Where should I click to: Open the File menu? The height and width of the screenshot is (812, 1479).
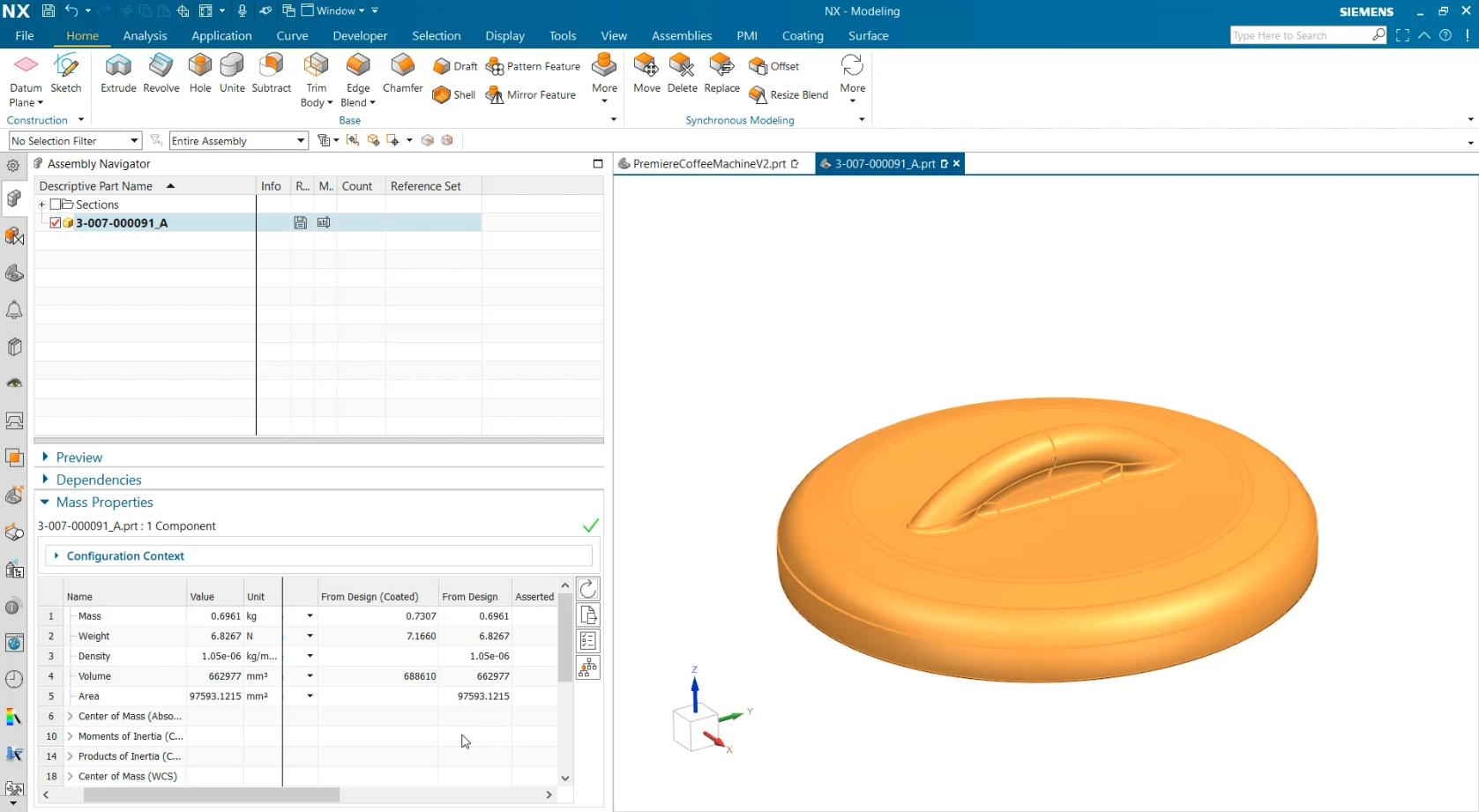(x=25, y=36)
